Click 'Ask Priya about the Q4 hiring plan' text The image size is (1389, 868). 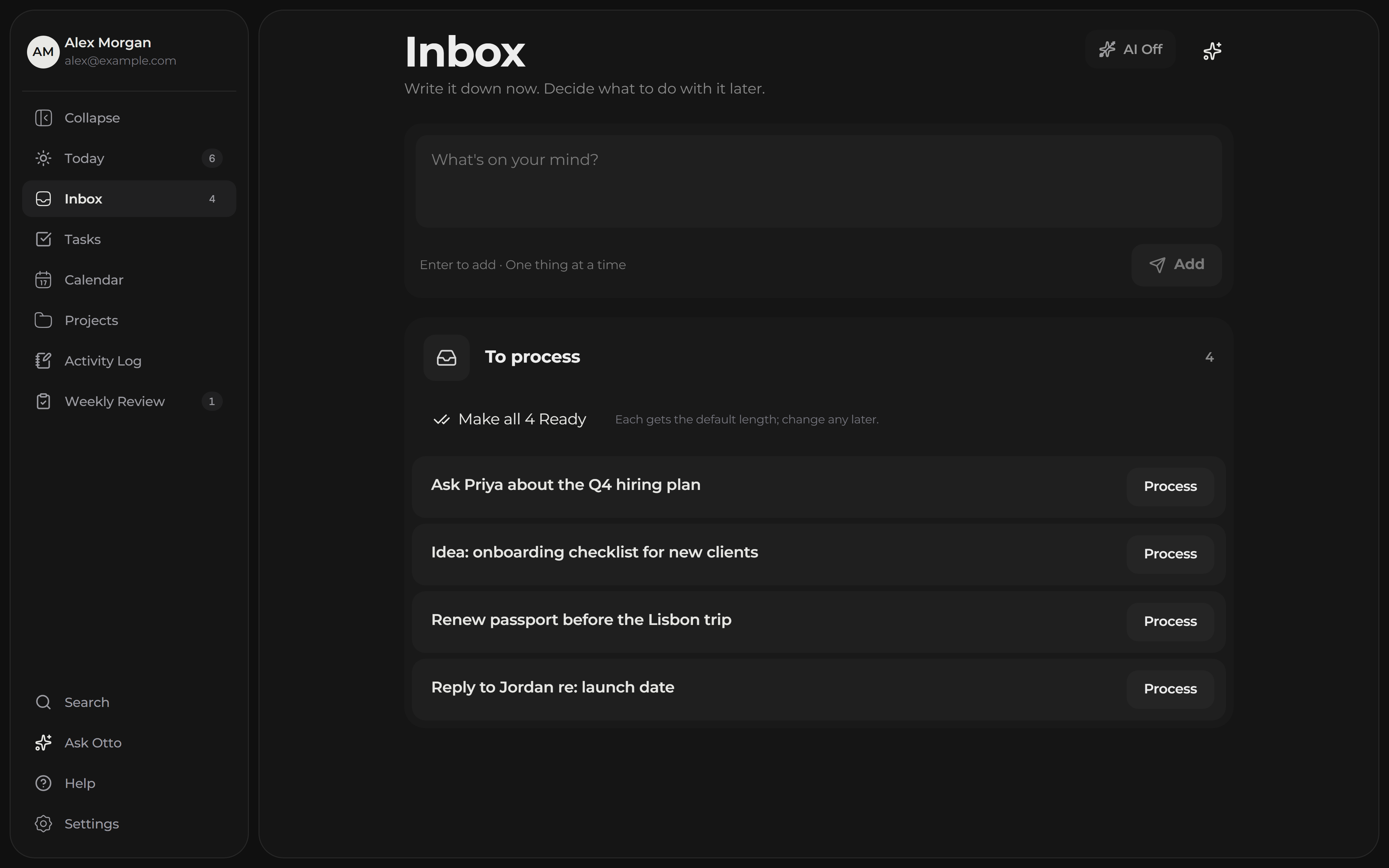pyautogui.click(x=566, y=485)
